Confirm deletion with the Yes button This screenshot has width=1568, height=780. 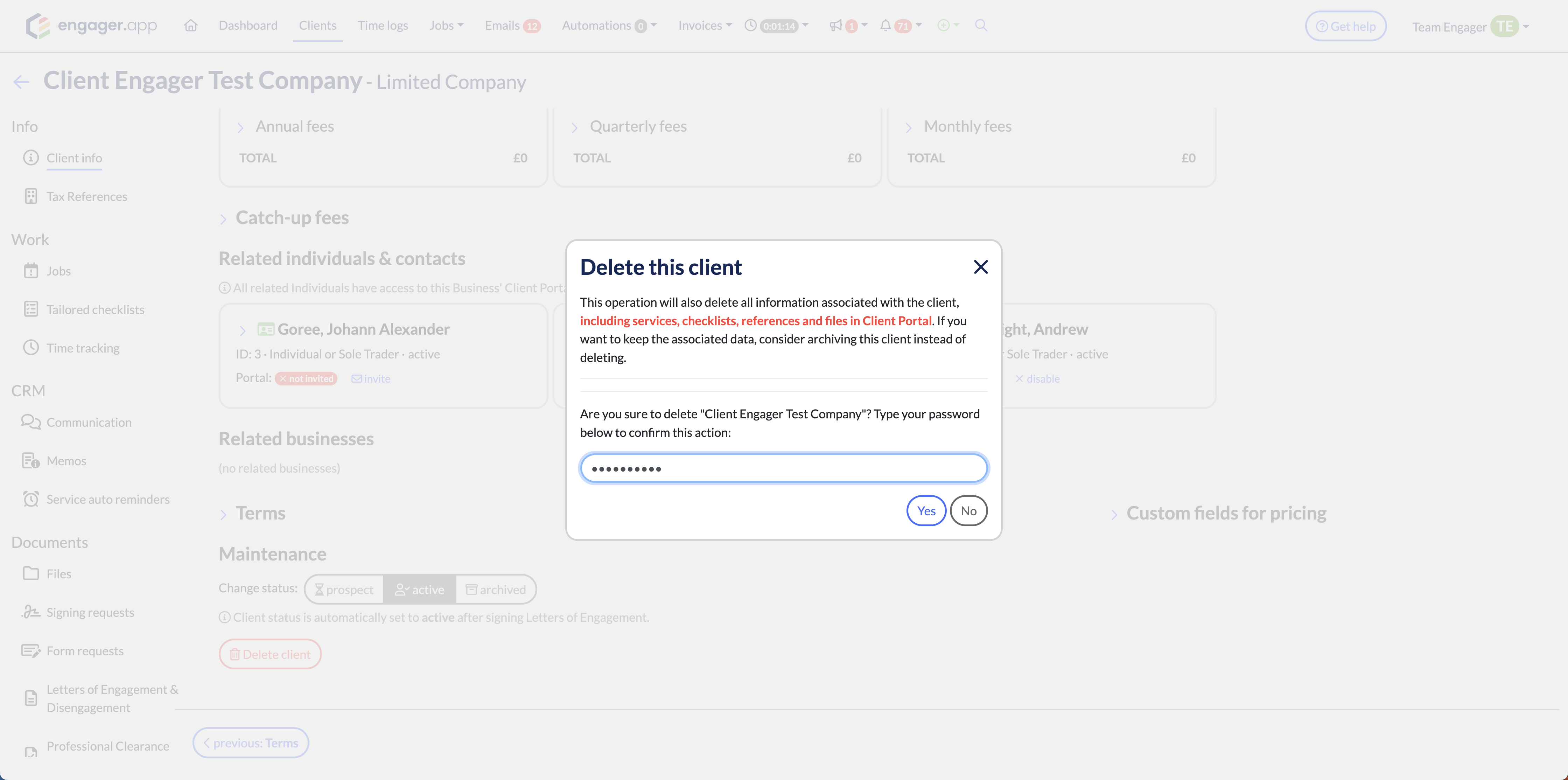click(926, 511)
